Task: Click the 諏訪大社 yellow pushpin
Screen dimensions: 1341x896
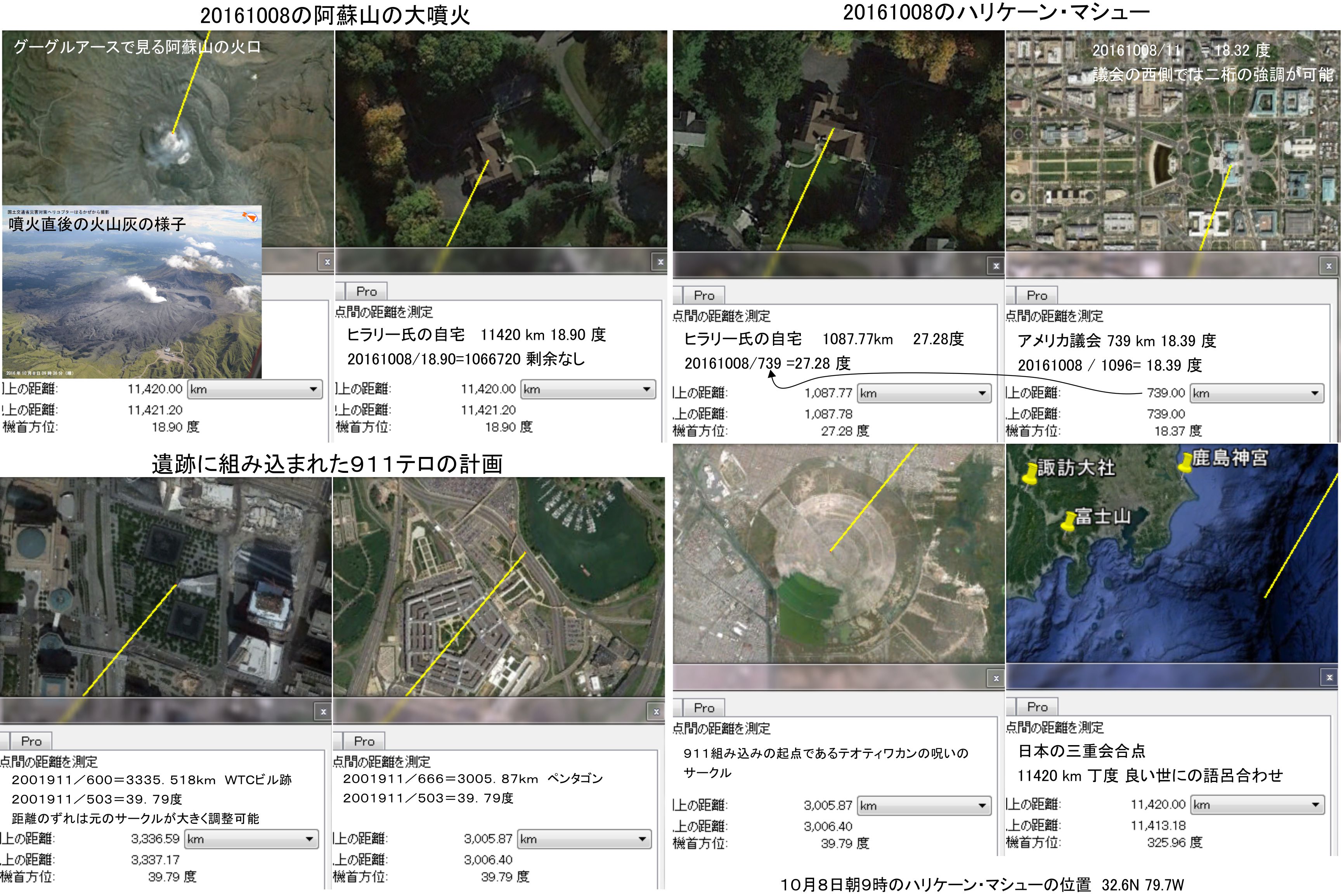Action: pos(1031,474)
